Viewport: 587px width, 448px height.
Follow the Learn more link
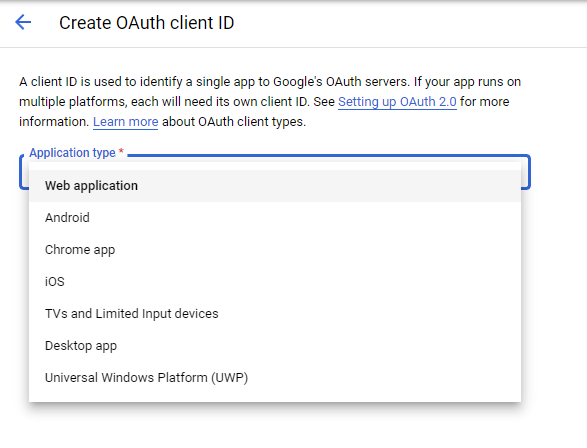click(x=125, y=122)
